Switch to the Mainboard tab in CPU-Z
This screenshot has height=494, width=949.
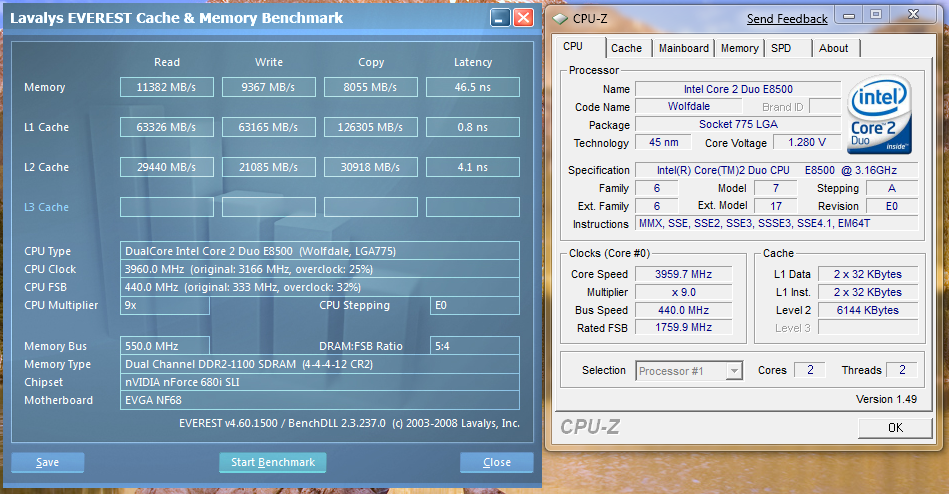point(683,48)
